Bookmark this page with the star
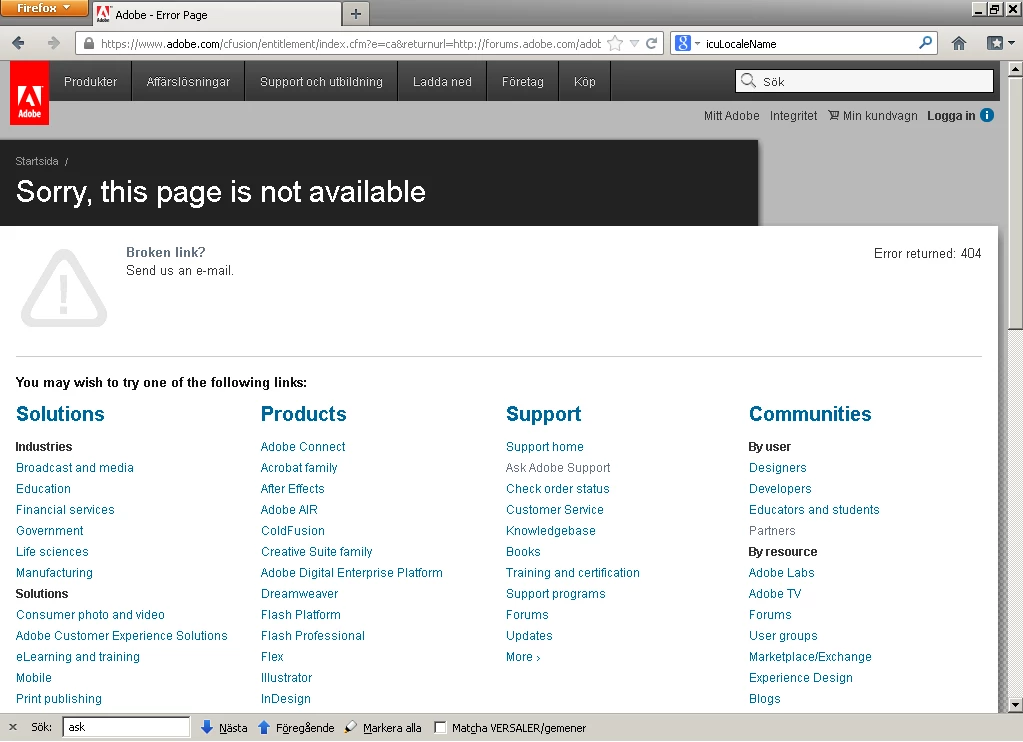This screenshot has height=742, width=1023. 615,43
